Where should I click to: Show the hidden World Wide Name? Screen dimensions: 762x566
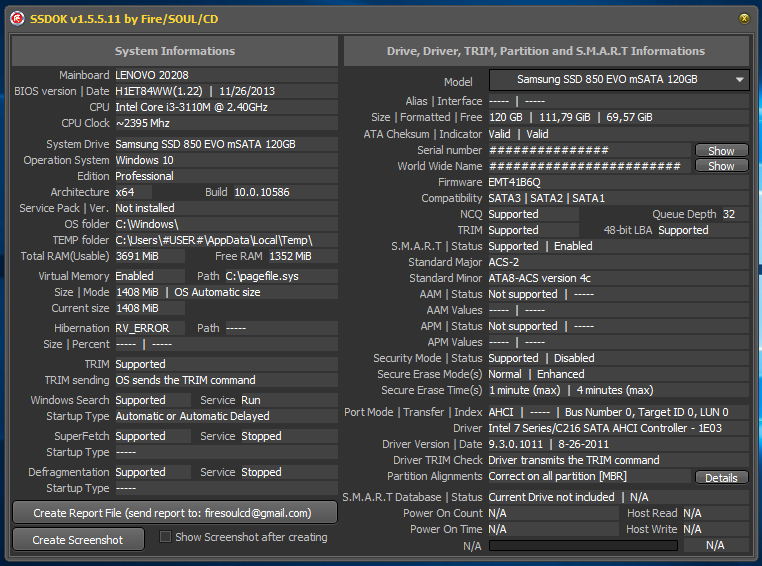[721, 166]
